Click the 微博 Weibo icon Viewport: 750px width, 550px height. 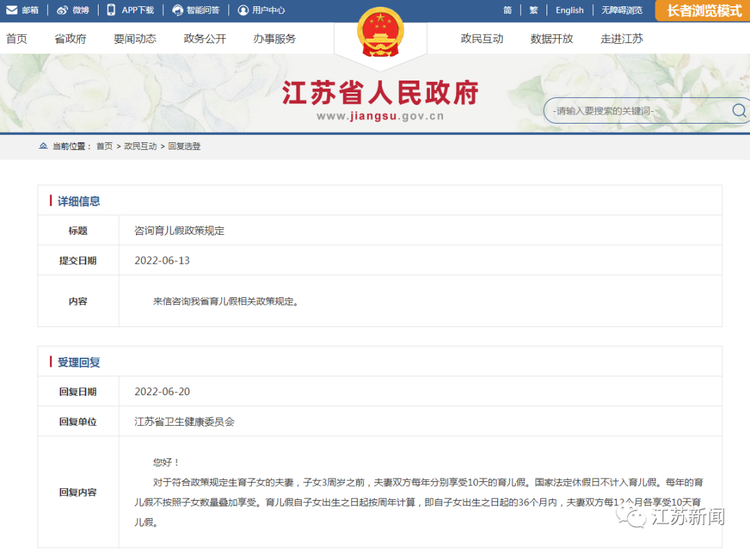[x=62, y=10]
